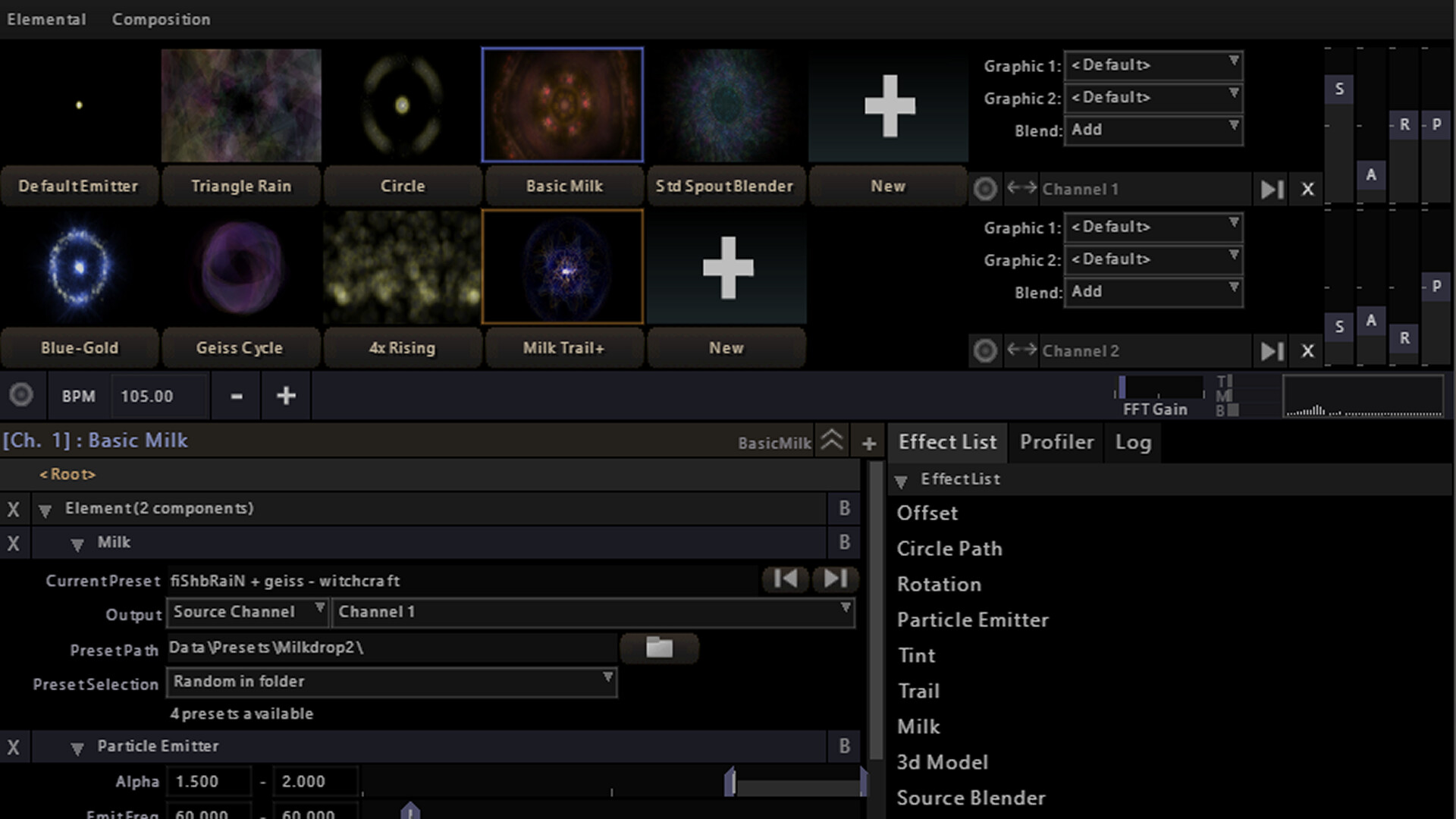The height and width of the screenshot is (819, 1456).
Task: Open the Blend dropdown set to Add
Action: tap(1153, 130)
